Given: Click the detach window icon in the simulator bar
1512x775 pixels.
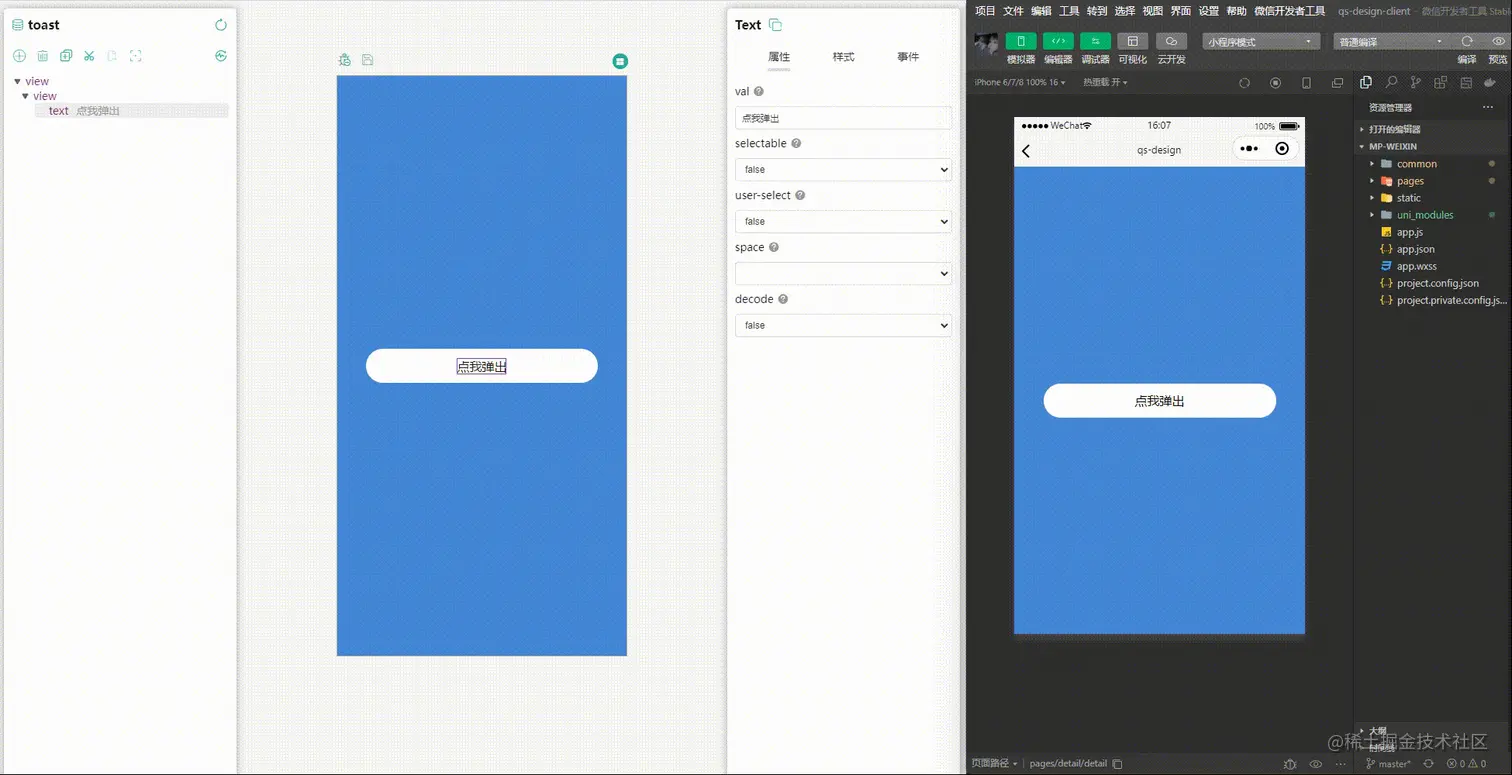Looking at the screenshot, I should [x=1338, y=83].
